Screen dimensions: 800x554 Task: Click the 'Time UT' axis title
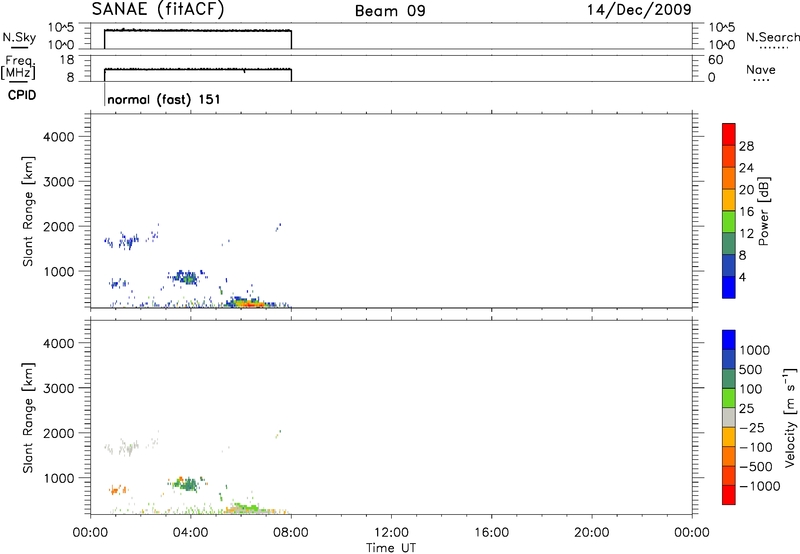(x=391, y=548)
